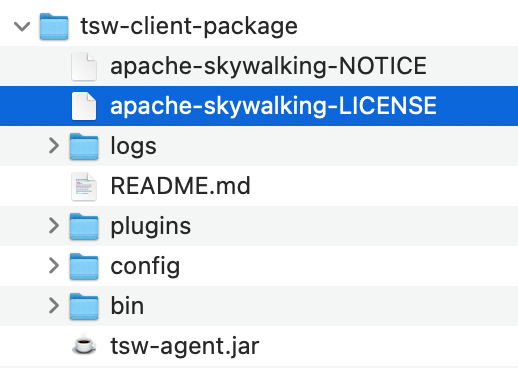Select the tsw-client-package folder name
Image resolution: width=518 pixels, height=368 pixels.
tap(189, 26)
